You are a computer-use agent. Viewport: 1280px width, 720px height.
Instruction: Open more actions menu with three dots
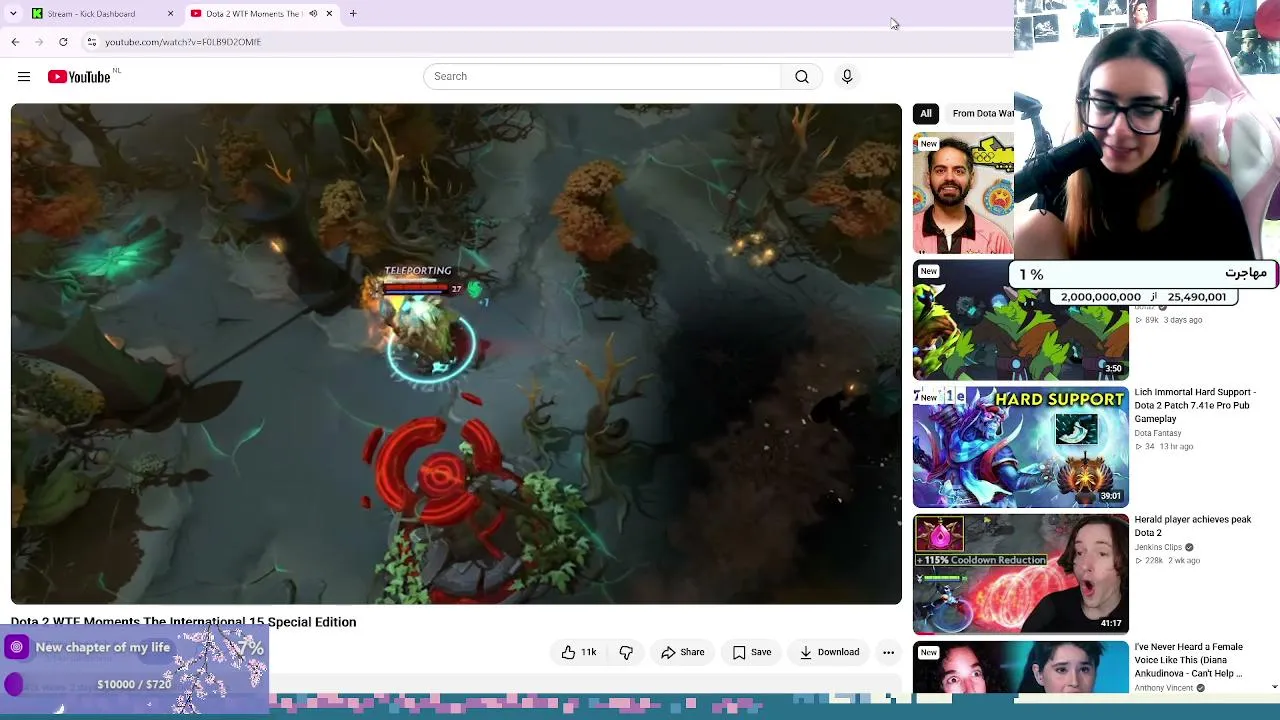(888, 653)
